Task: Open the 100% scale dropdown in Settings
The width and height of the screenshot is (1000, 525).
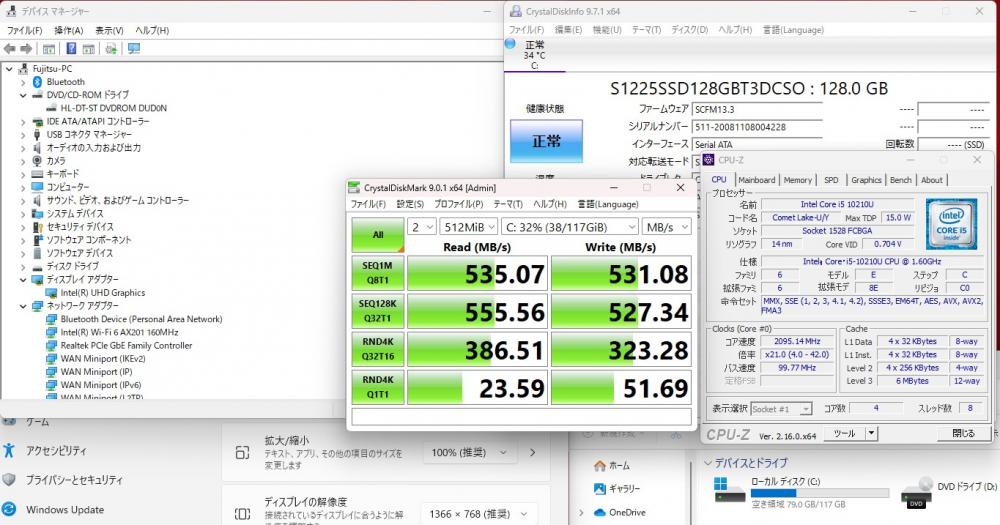Action: [x=468, y=453]
